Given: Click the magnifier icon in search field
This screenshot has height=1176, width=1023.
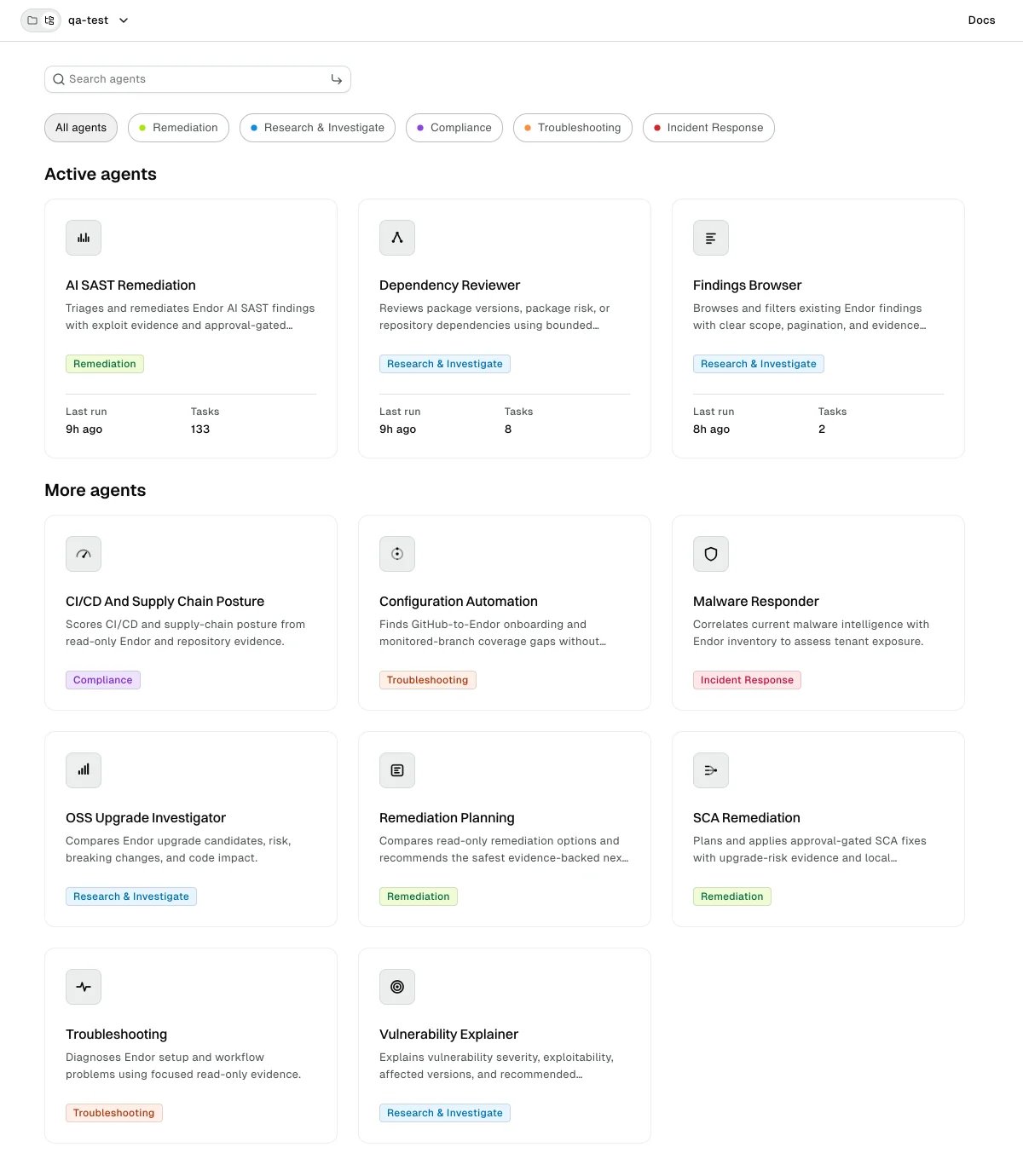Looking at the screenshot, I should tap(59, 79).
